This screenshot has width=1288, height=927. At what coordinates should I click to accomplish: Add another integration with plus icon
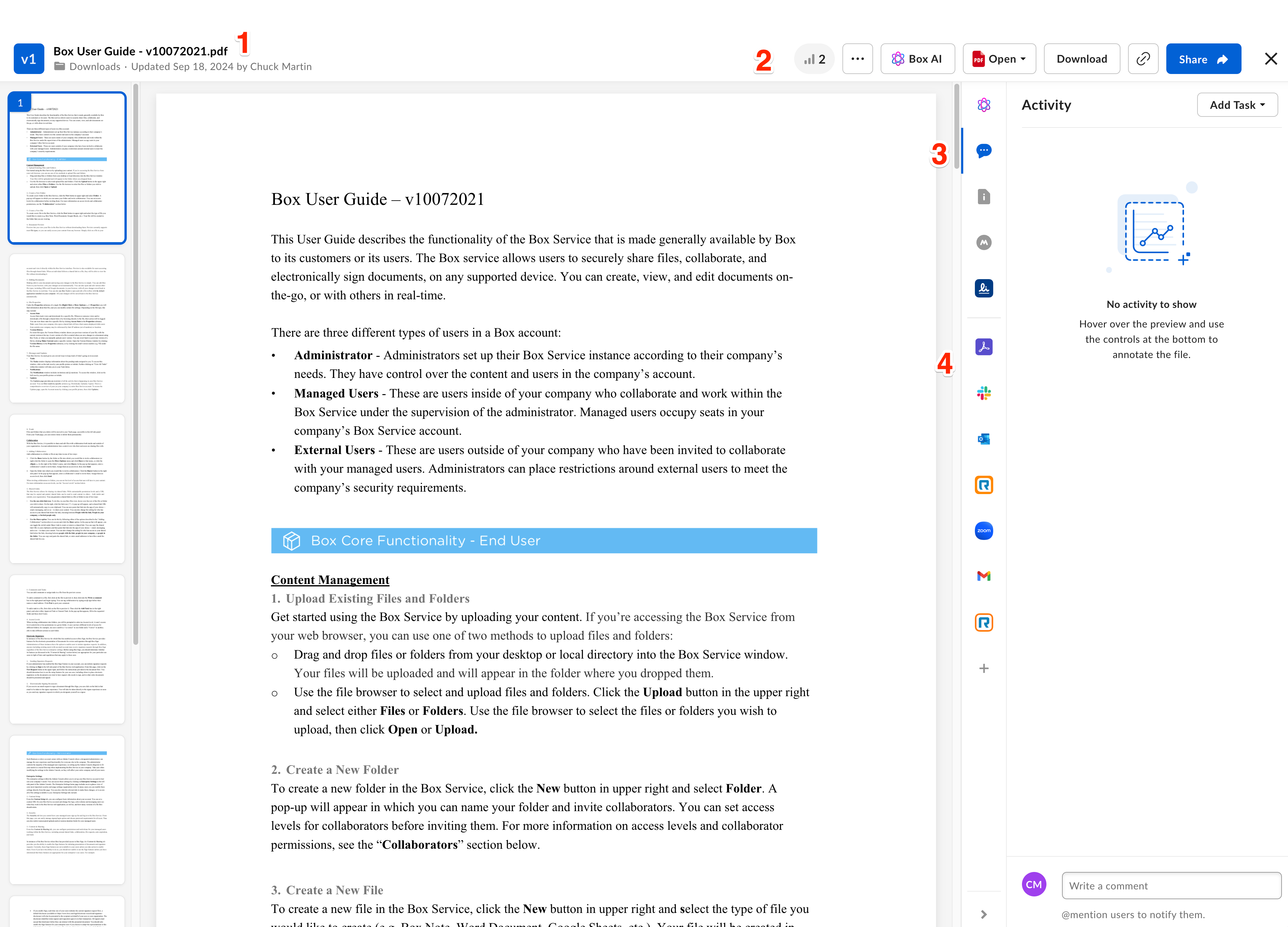click(984, 669)
